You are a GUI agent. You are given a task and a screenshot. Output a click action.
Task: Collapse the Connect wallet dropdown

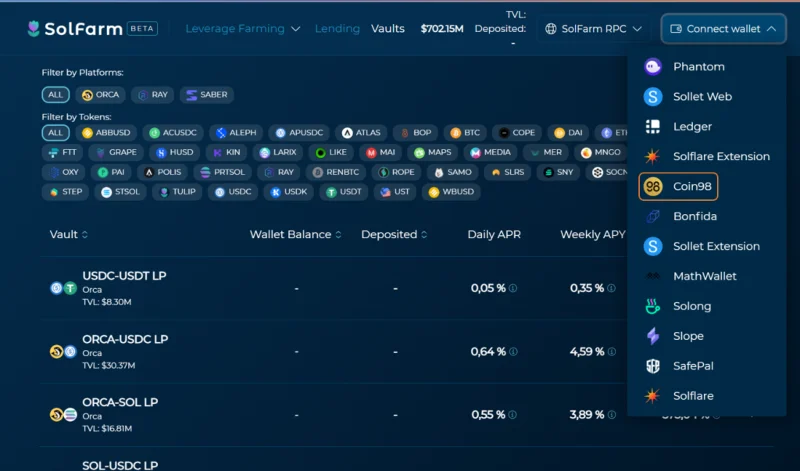click(x=723, y=29)
